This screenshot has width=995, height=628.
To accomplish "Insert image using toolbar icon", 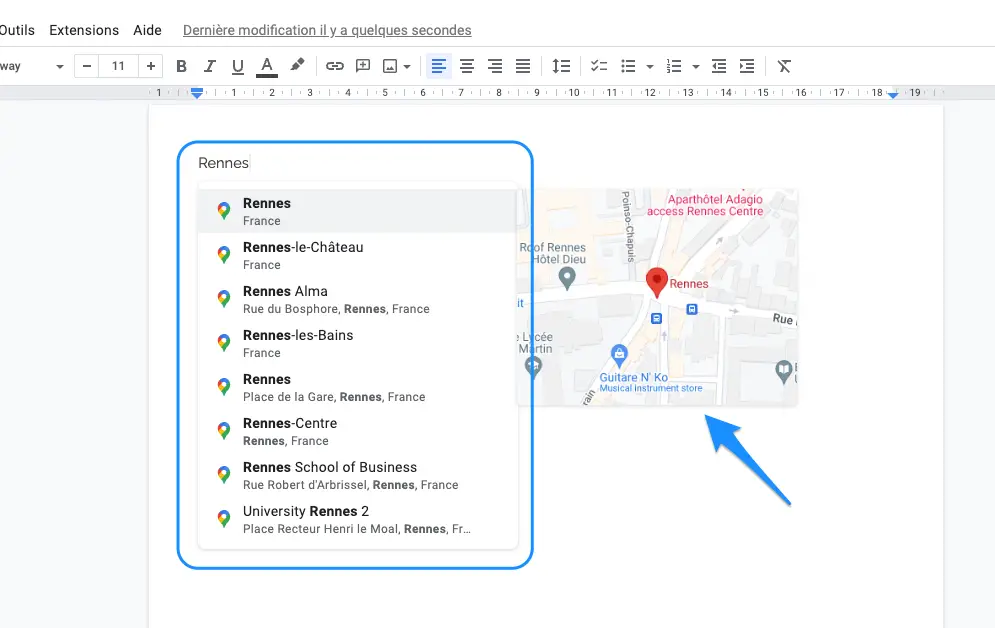I will [390, 66].
